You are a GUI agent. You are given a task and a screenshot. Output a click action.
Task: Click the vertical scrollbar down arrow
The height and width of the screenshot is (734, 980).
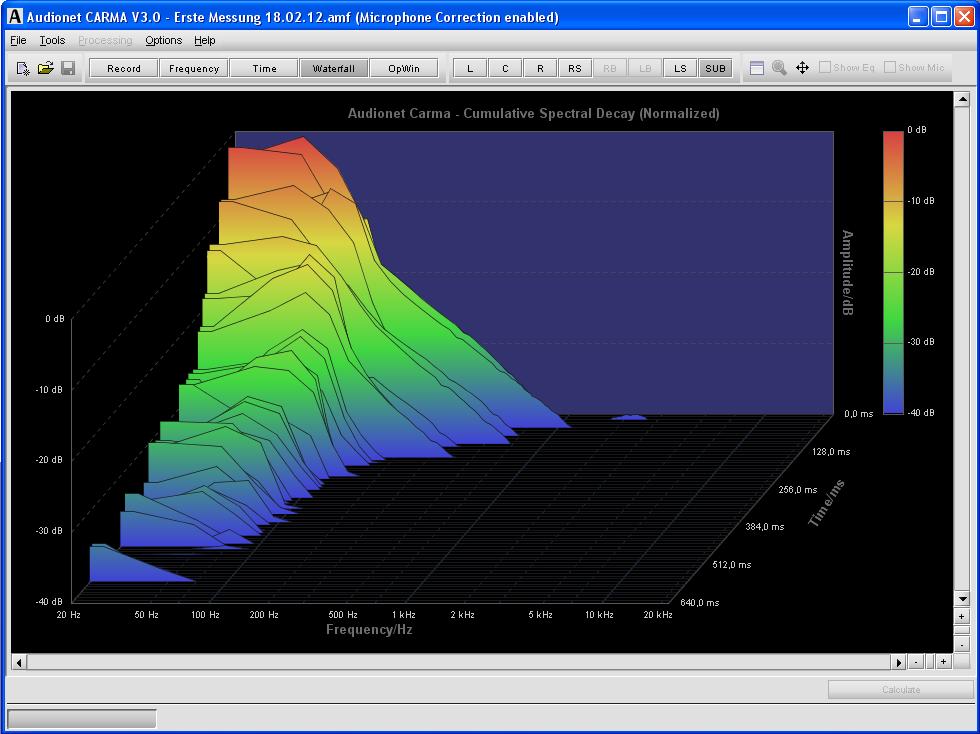click(962, 598)
